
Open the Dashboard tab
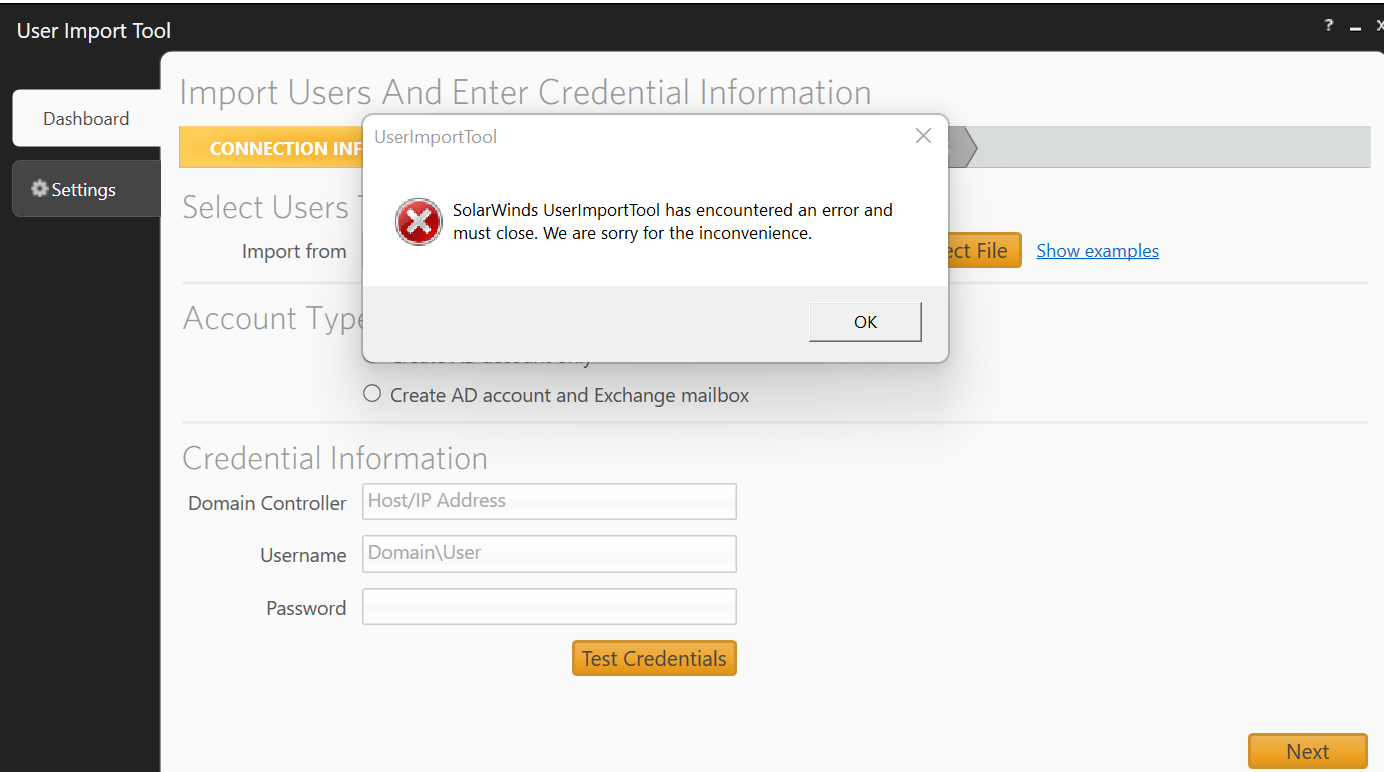[86, 118]
